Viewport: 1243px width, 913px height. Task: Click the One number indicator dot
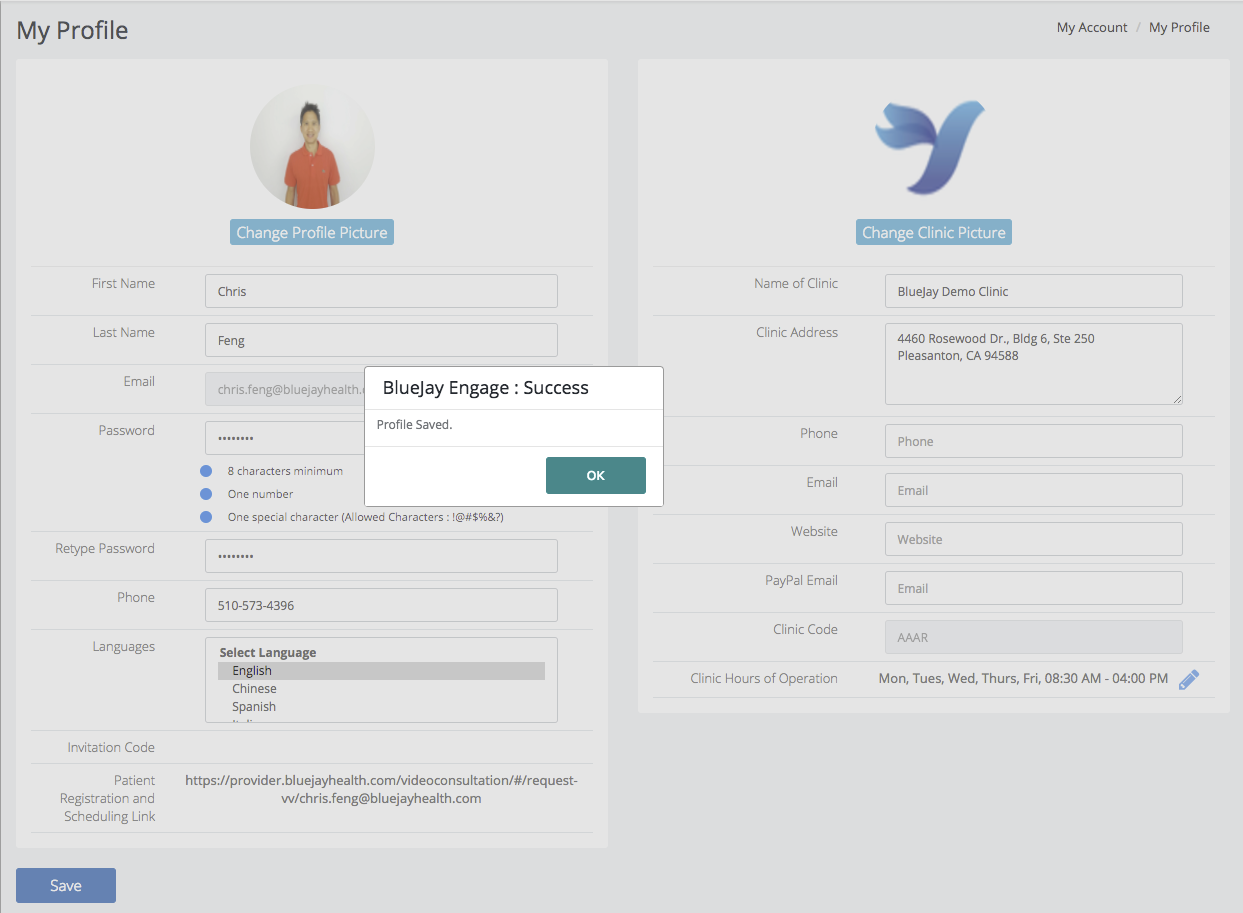pos(206,494)
